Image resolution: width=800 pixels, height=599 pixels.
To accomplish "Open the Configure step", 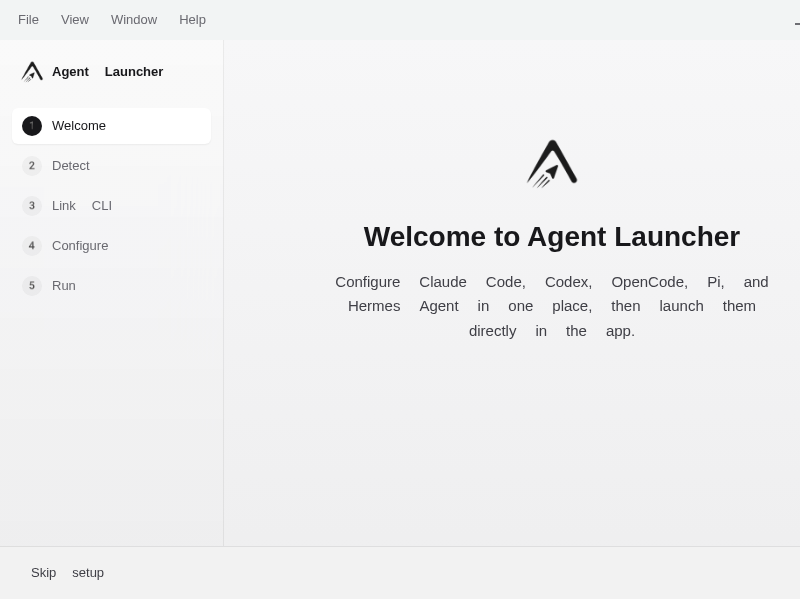I will (111, 246).
